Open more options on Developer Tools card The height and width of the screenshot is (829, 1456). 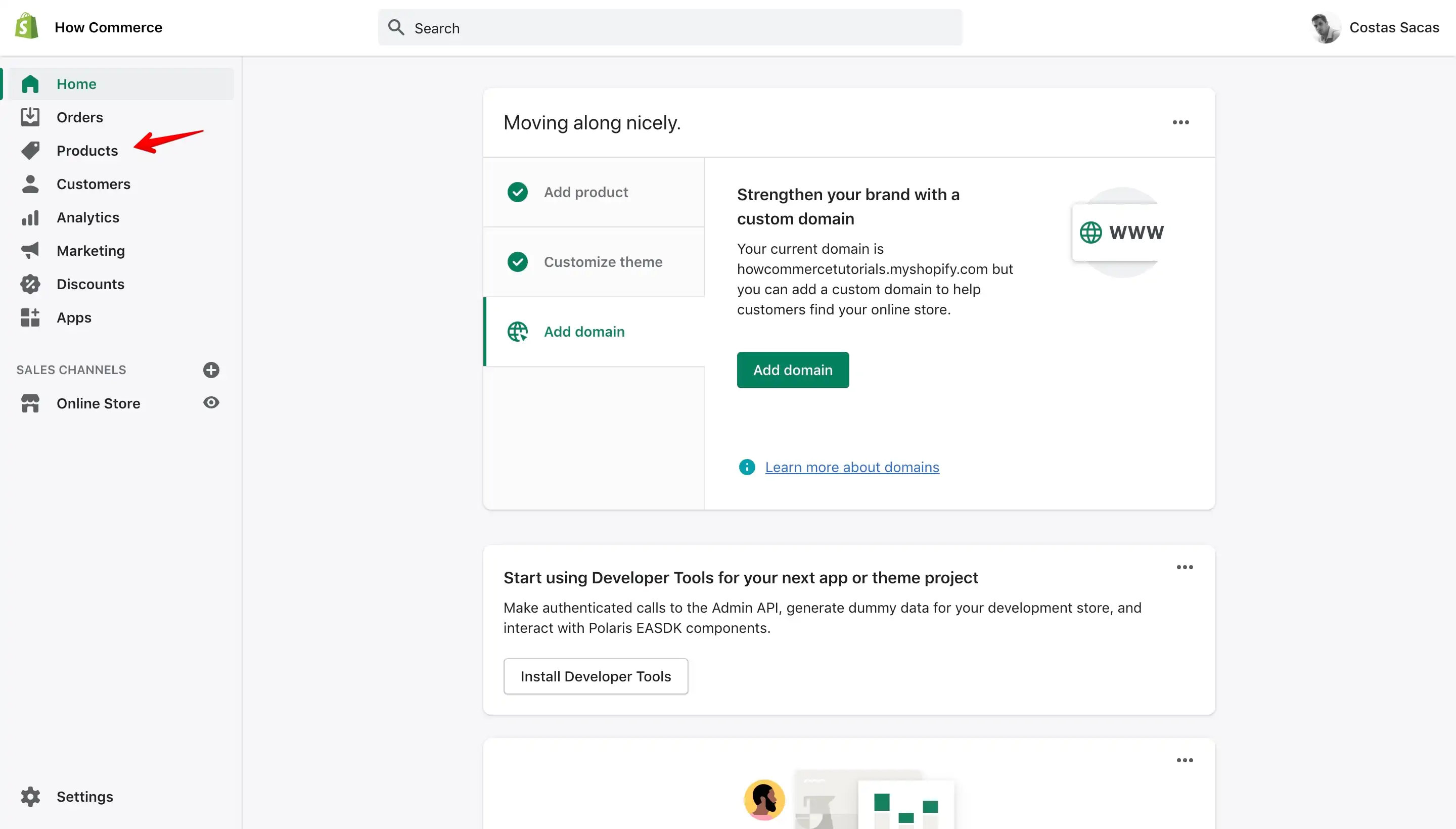point(1185,567)
